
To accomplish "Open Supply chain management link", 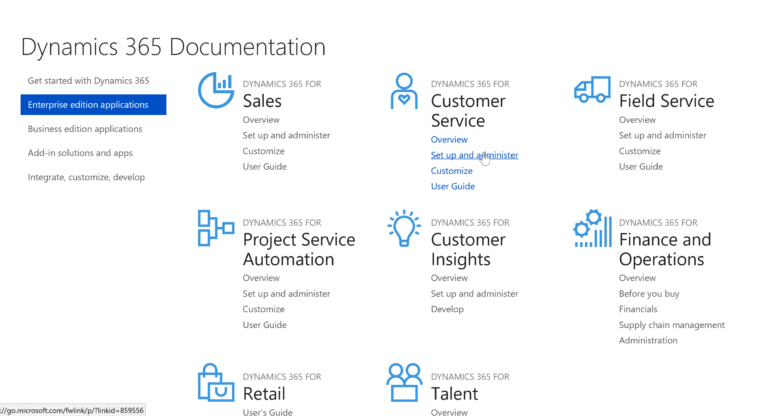I will click(x=672, y=325).
